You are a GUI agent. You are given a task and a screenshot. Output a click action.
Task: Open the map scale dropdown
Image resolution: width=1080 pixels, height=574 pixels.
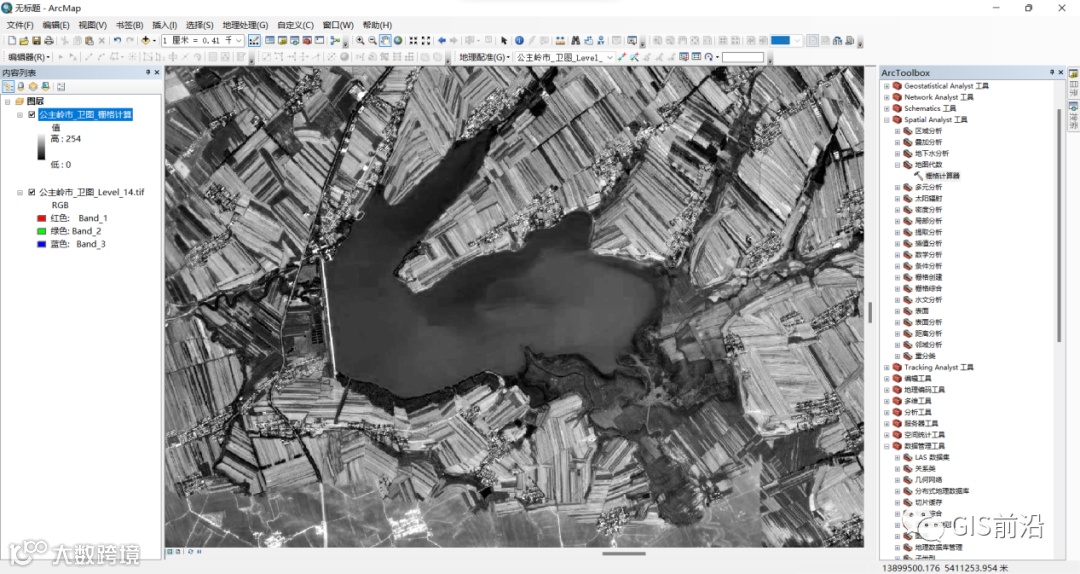click(x=239, y=41)
